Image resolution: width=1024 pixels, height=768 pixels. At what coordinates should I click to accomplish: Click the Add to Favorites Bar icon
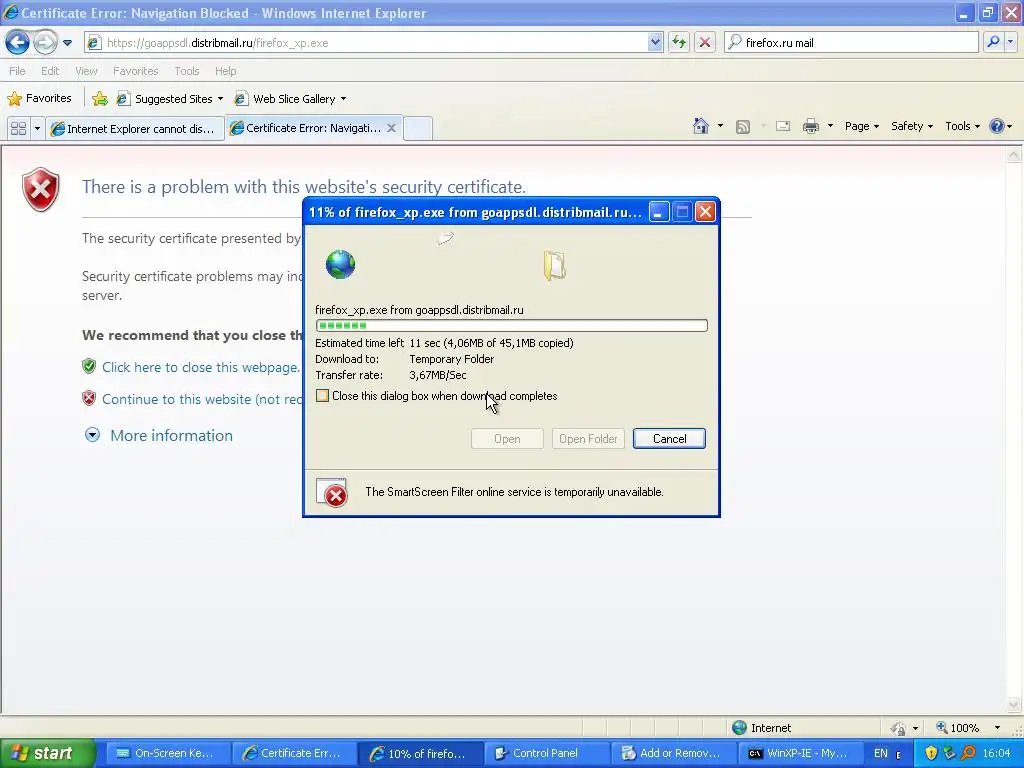click(x=100, y=99)
